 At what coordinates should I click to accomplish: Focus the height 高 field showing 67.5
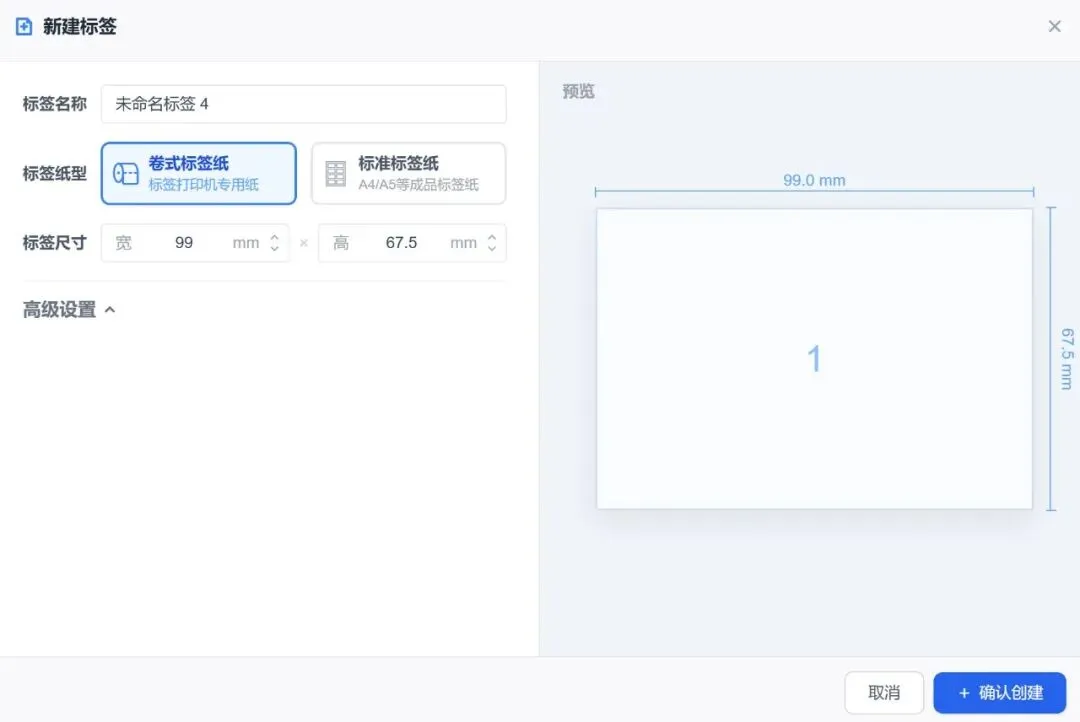click(x=412, y=243)
